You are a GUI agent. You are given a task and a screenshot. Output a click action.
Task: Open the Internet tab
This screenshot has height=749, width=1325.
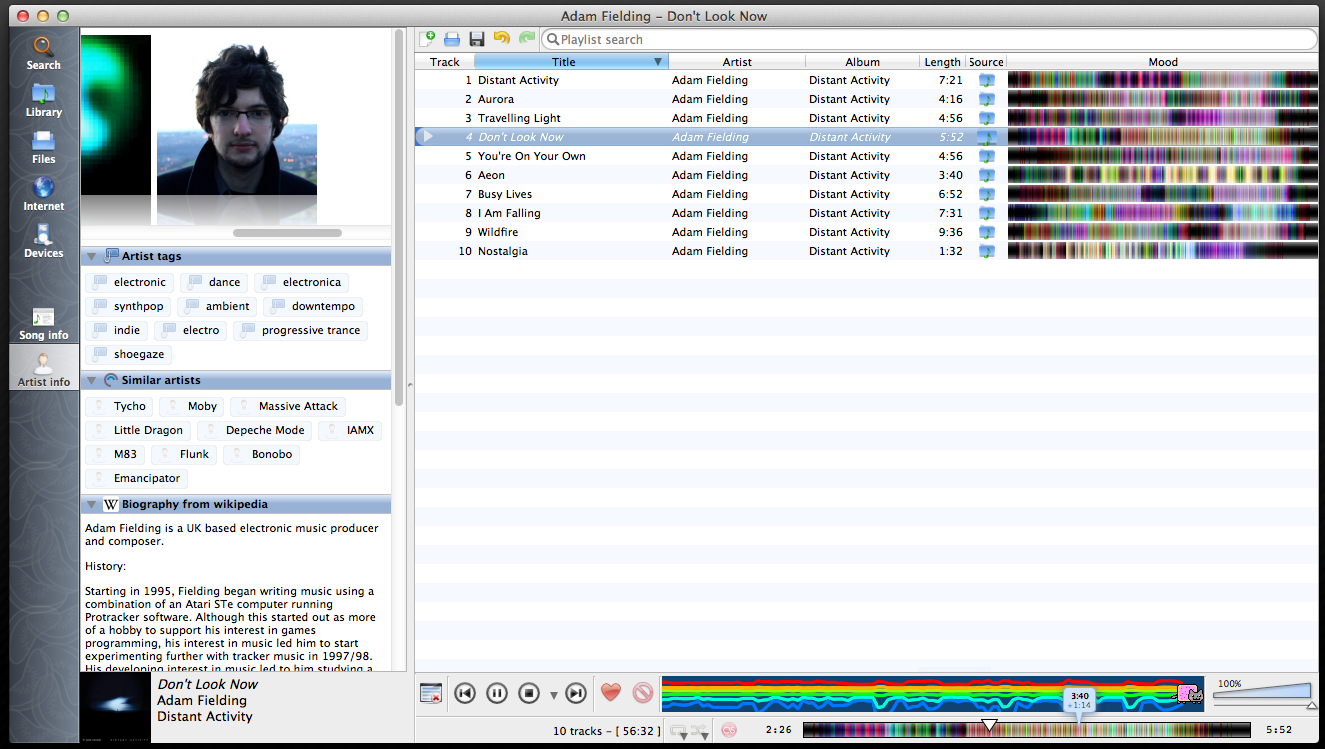click(x=43, y=192)
